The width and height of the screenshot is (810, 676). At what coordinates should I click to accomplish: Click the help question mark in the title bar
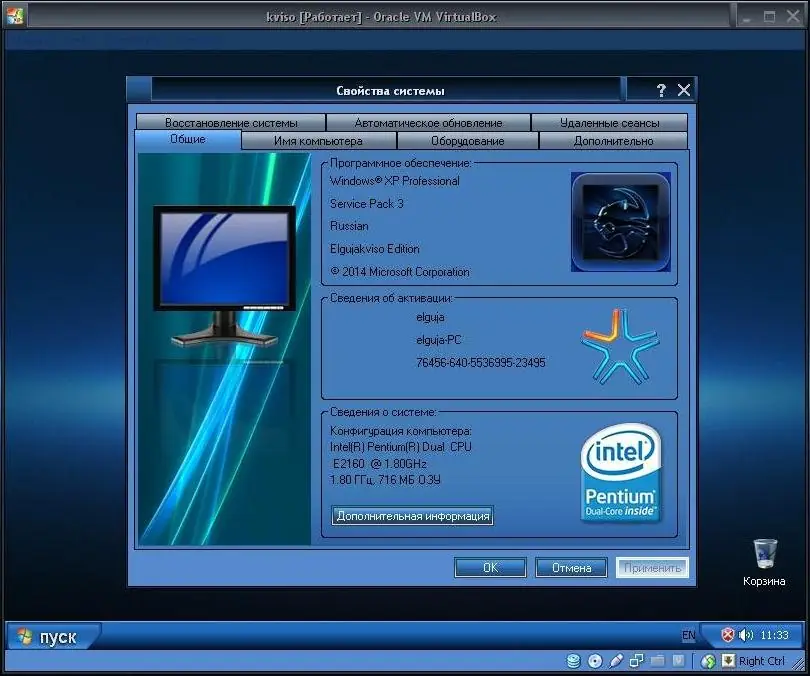[x=660, y=89]
